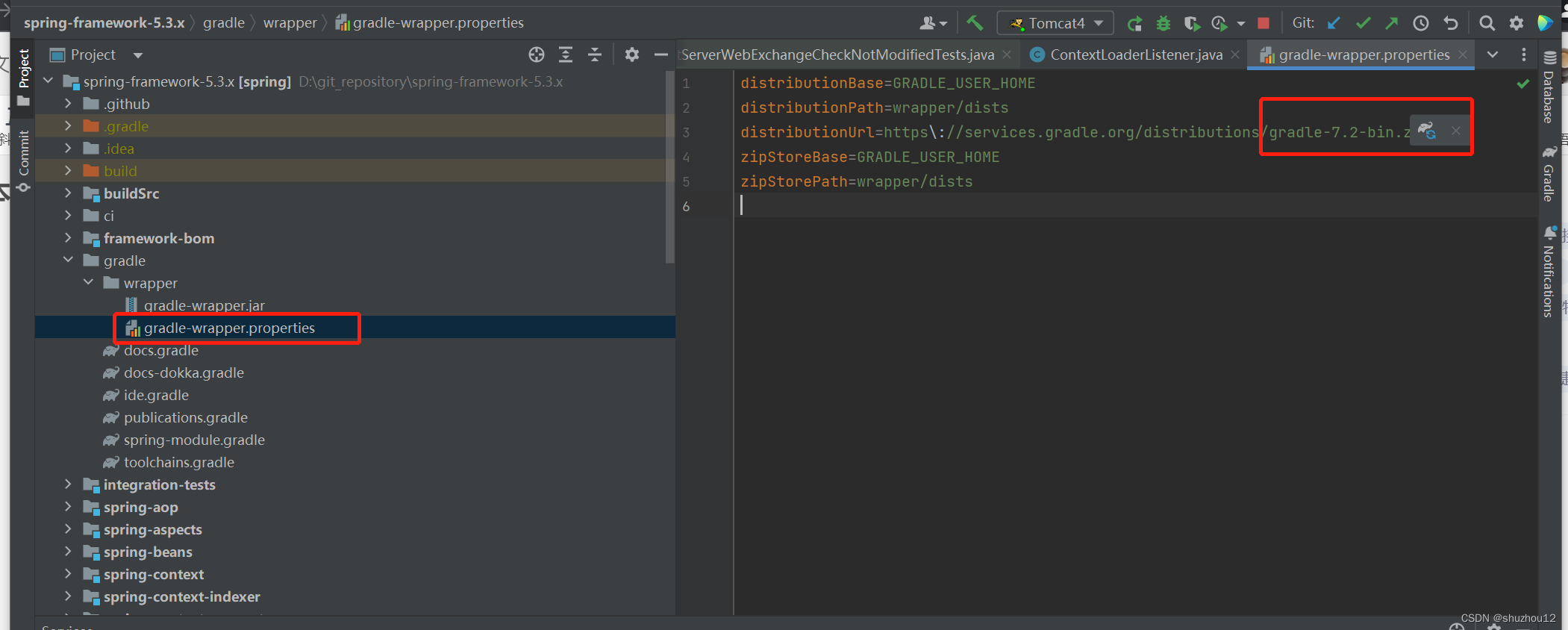1568x630 pixels.
Task: Switch to ServerWebExchangeCheckNotModifiedTests.java tab
Action: (837, 54)
